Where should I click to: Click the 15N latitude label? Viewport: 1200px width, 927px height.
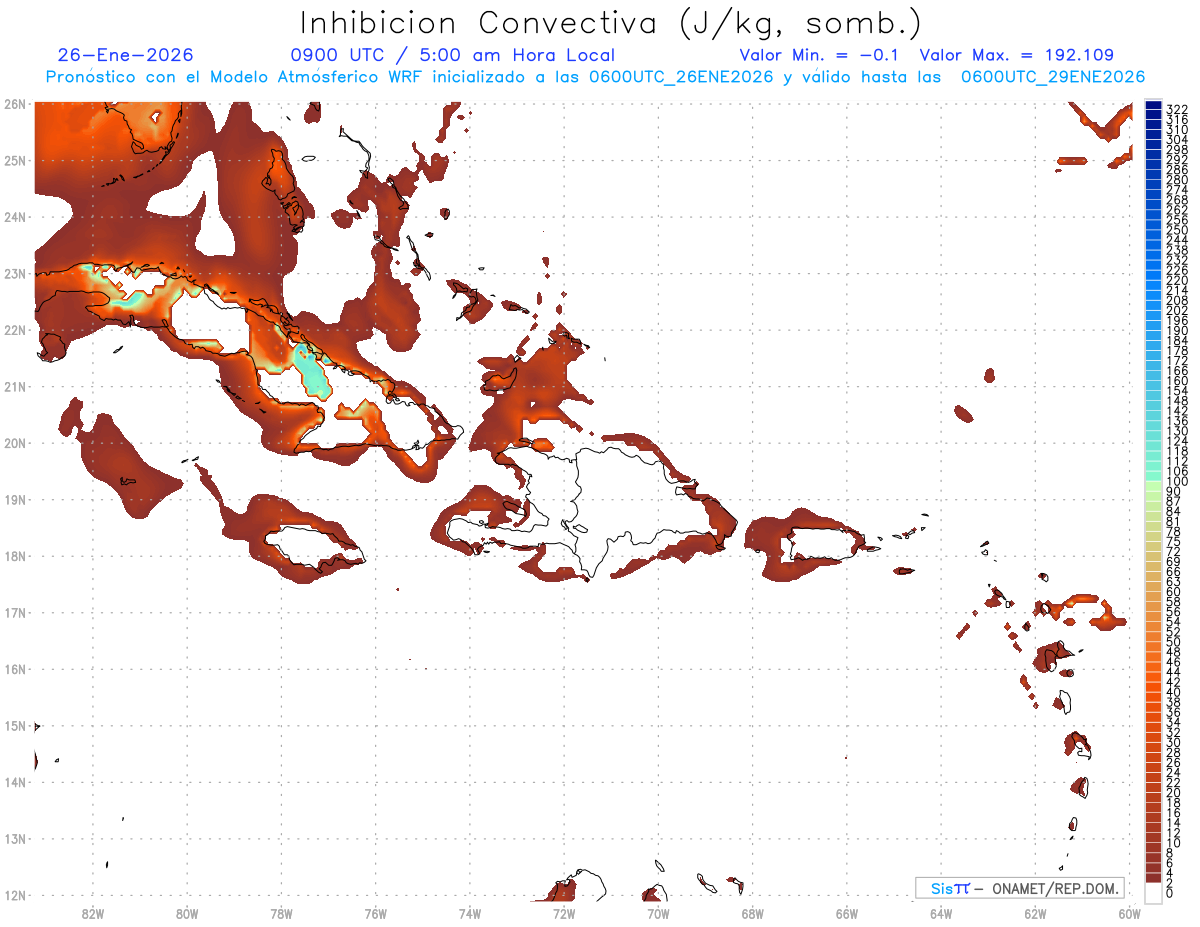point(14,725)
